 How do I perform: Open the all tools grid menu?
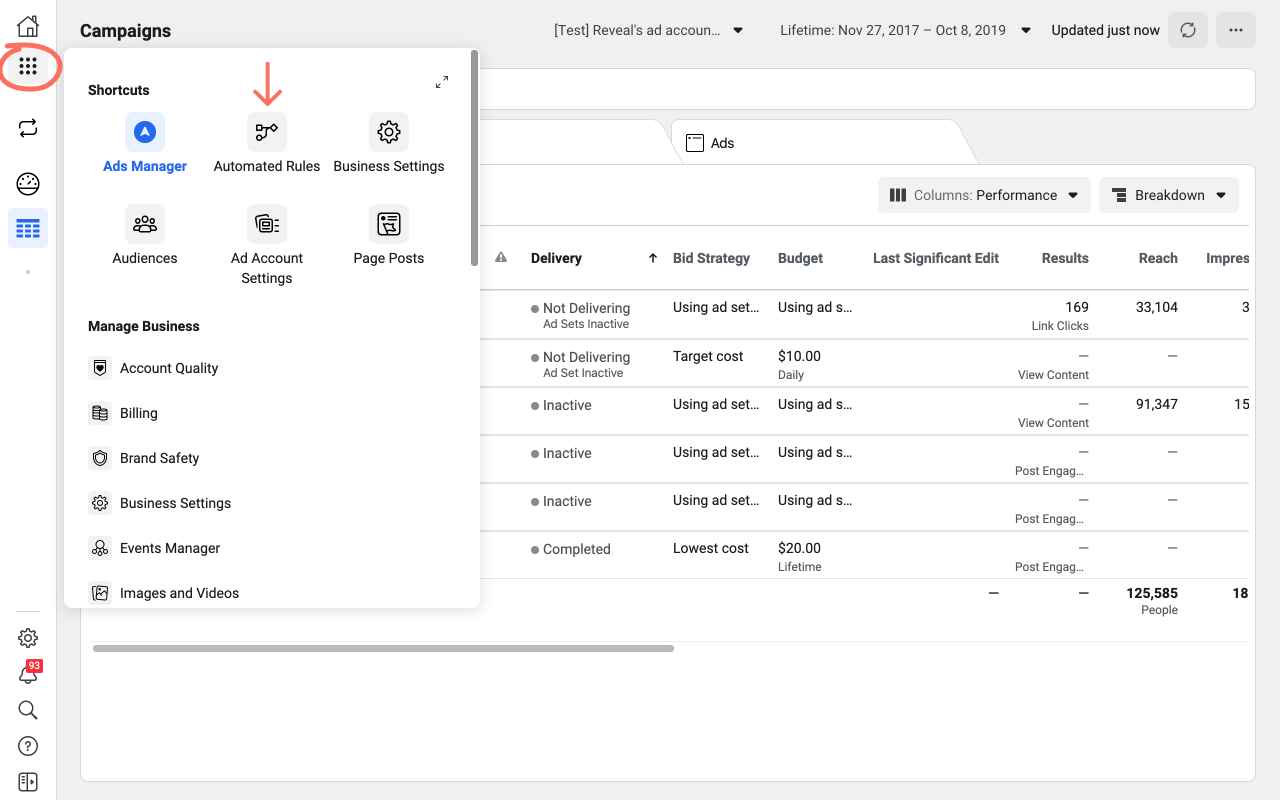pos(28,67)
